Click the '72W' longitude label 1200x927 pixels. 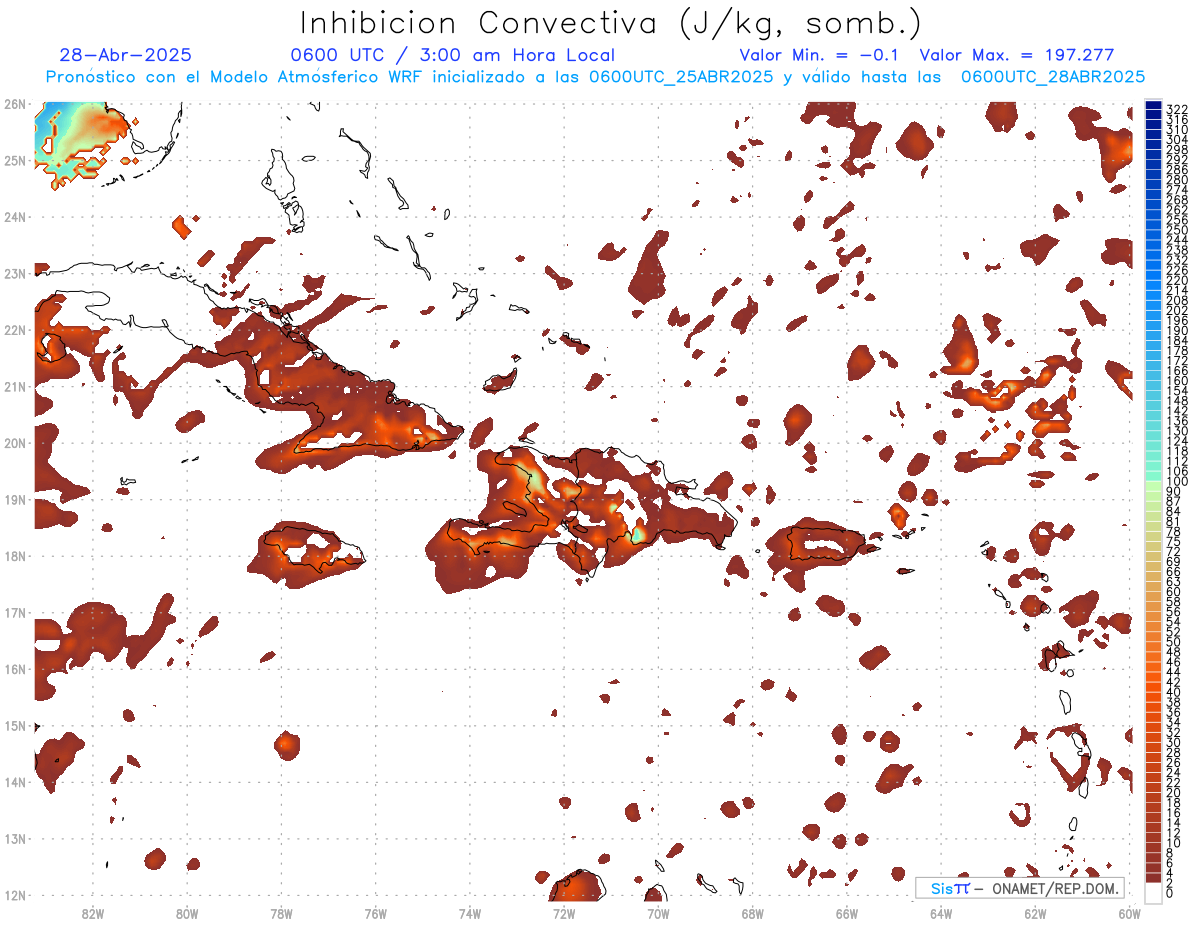point(564,913)
